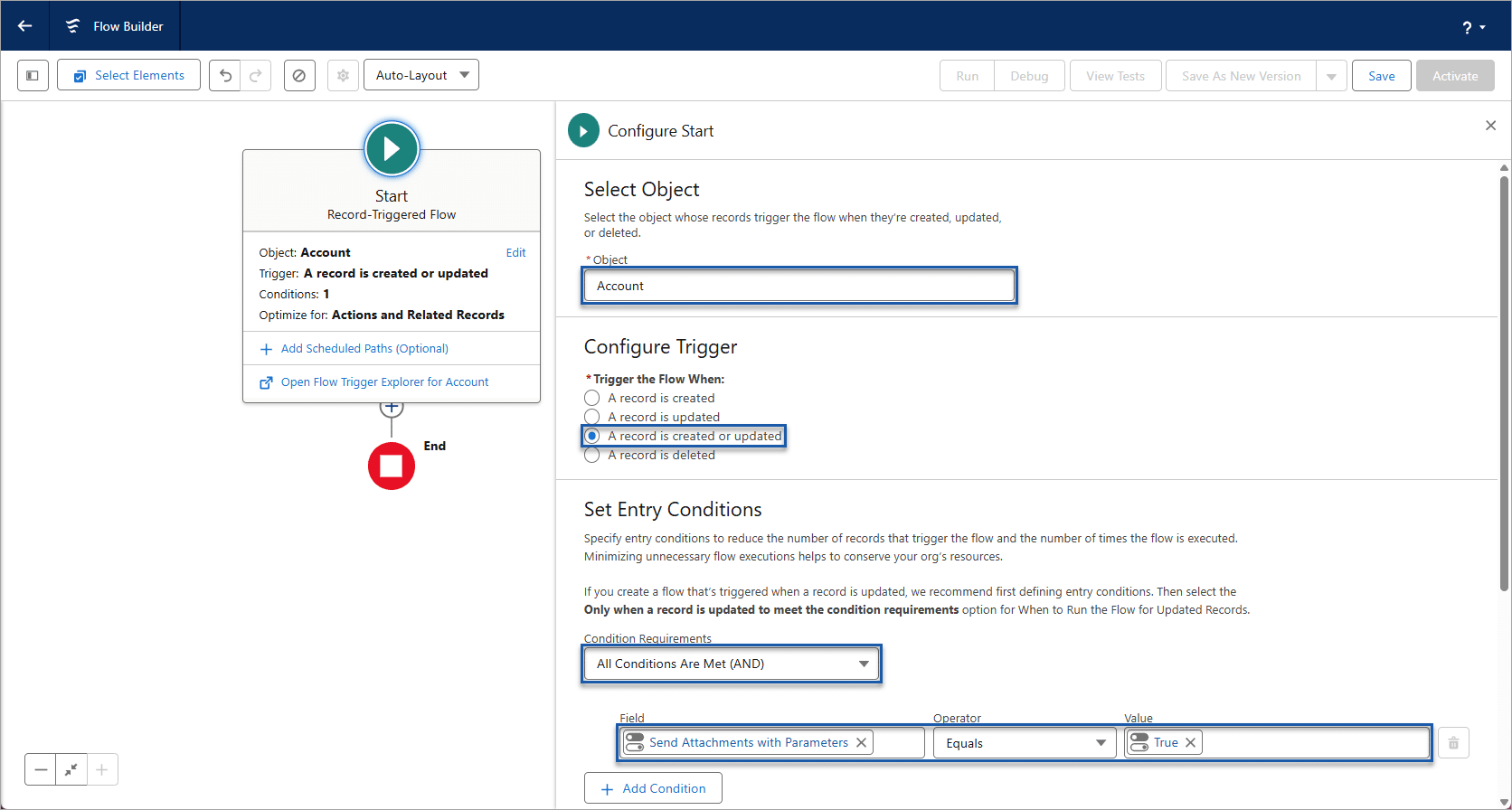Select 'A record is deleted' radio
The height and width of the screenshot is (810, 1512).
click(x=592, y=455)
